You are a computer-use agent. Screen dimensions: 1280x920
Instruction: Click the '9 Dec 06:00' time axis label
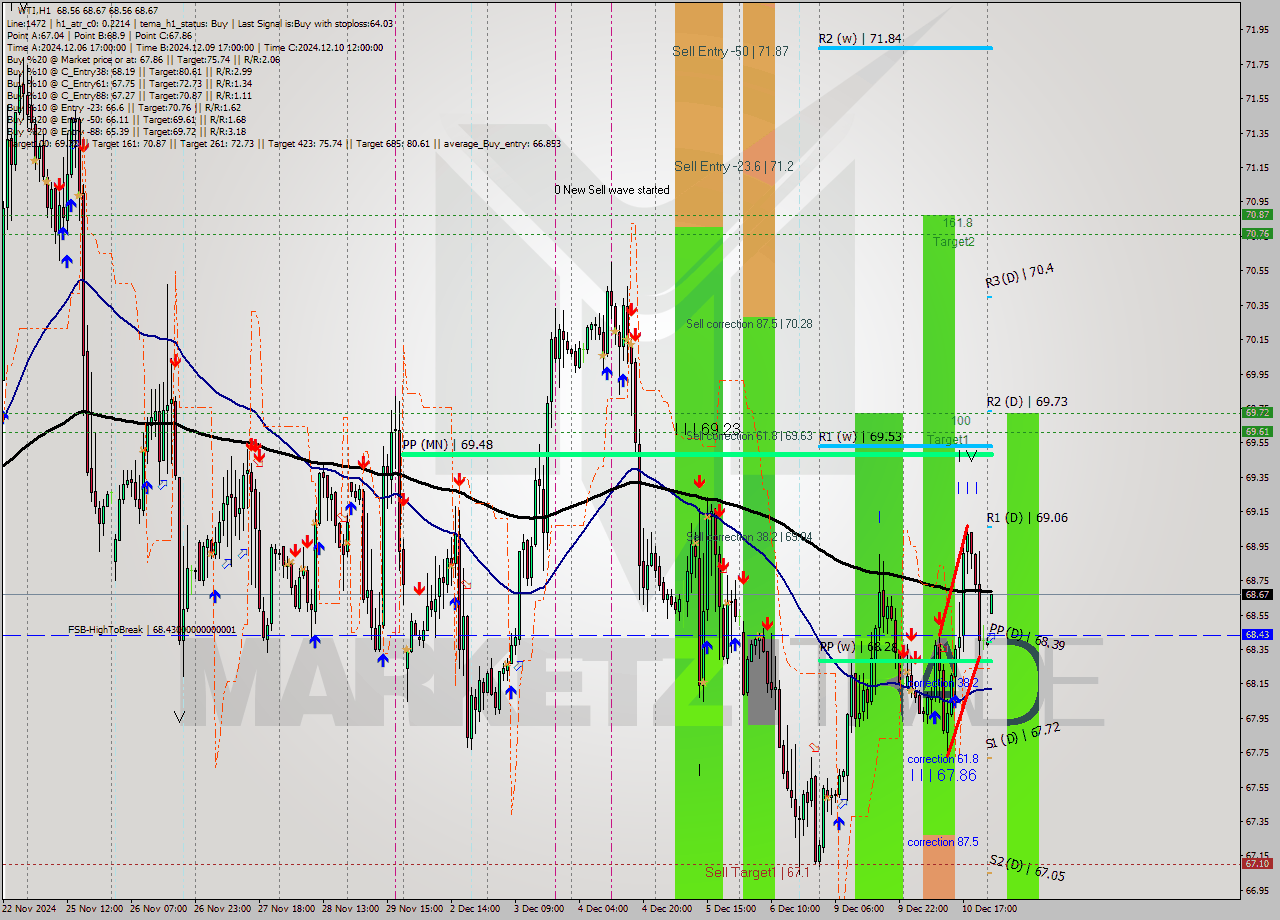coord(859,909)
